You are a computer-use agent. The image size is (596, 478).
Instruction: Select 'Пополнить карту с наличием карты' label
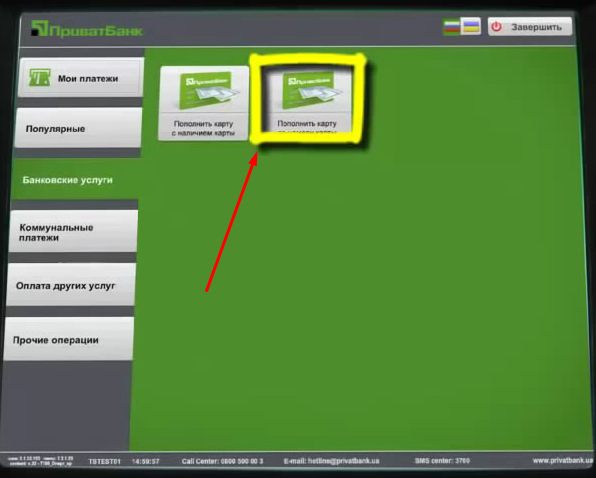tap(203, 128)
